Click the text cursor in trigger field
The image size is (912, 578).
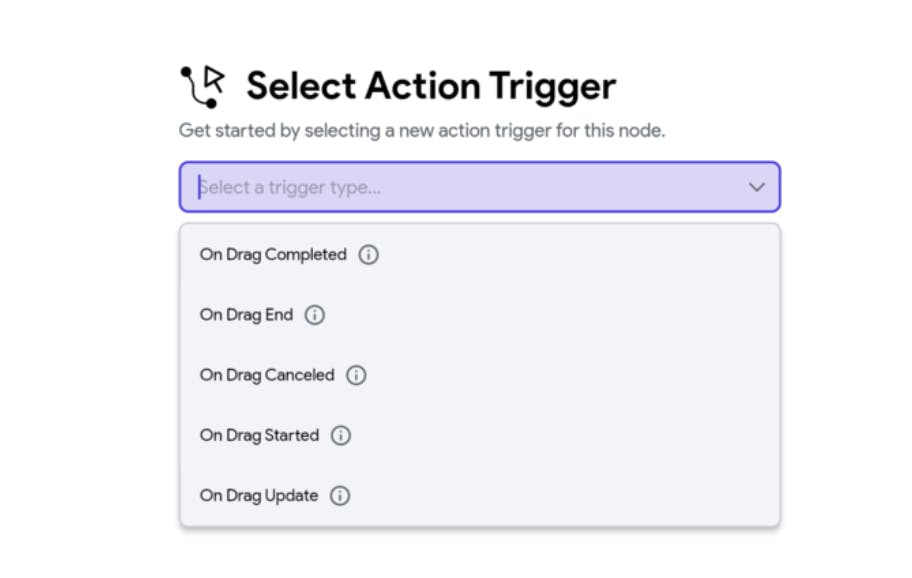199,187
